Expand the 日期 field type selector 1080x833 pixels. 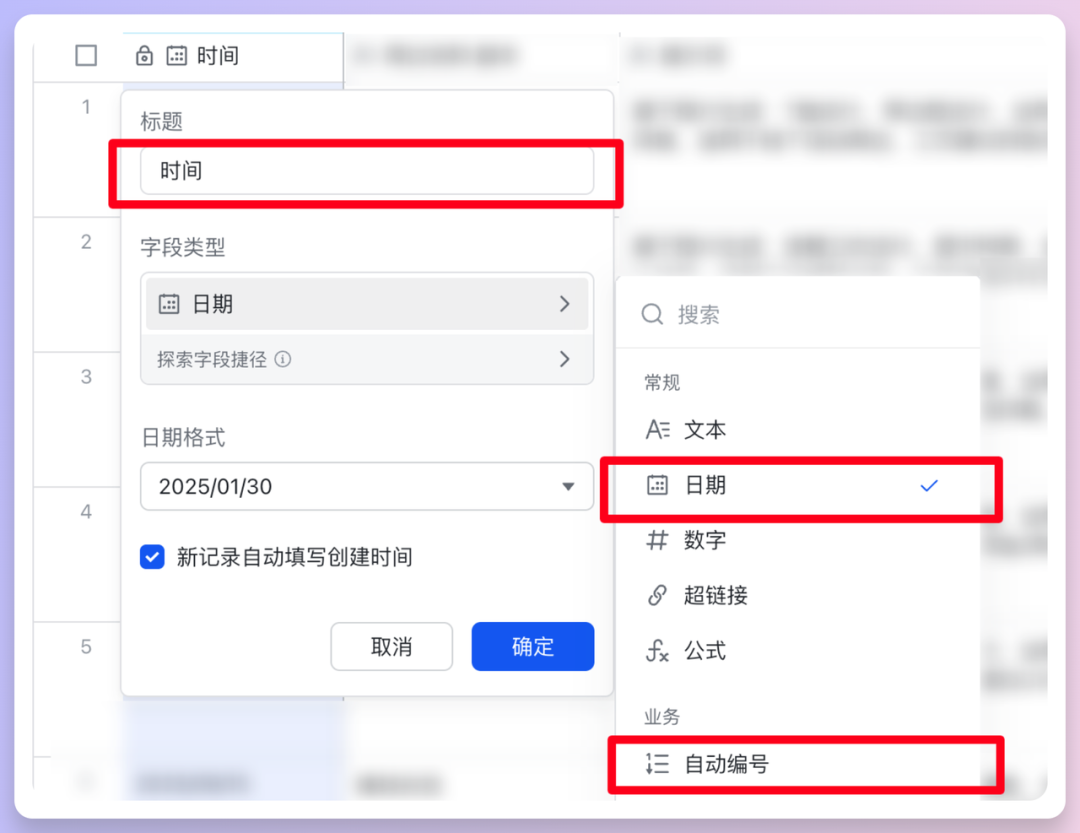366,304
